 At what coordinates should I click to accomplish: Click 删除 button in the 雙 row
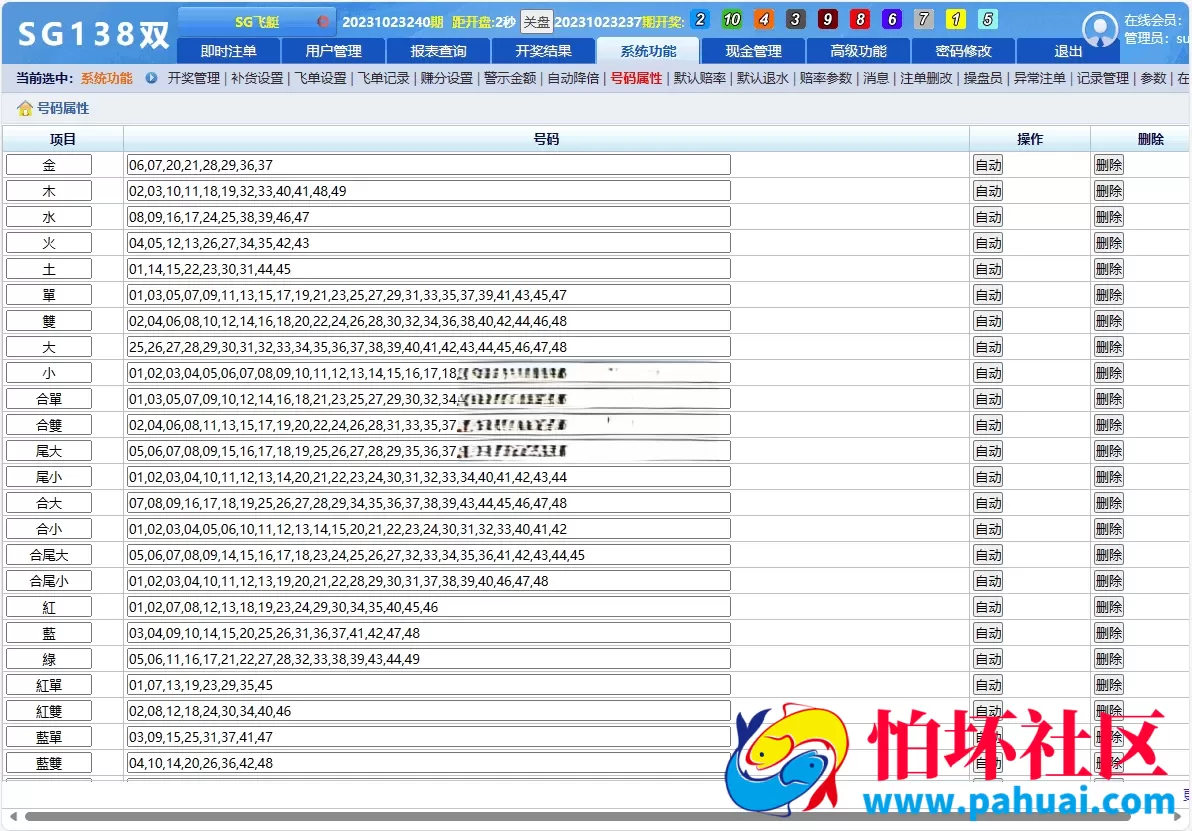click(x=1108, y=321)
